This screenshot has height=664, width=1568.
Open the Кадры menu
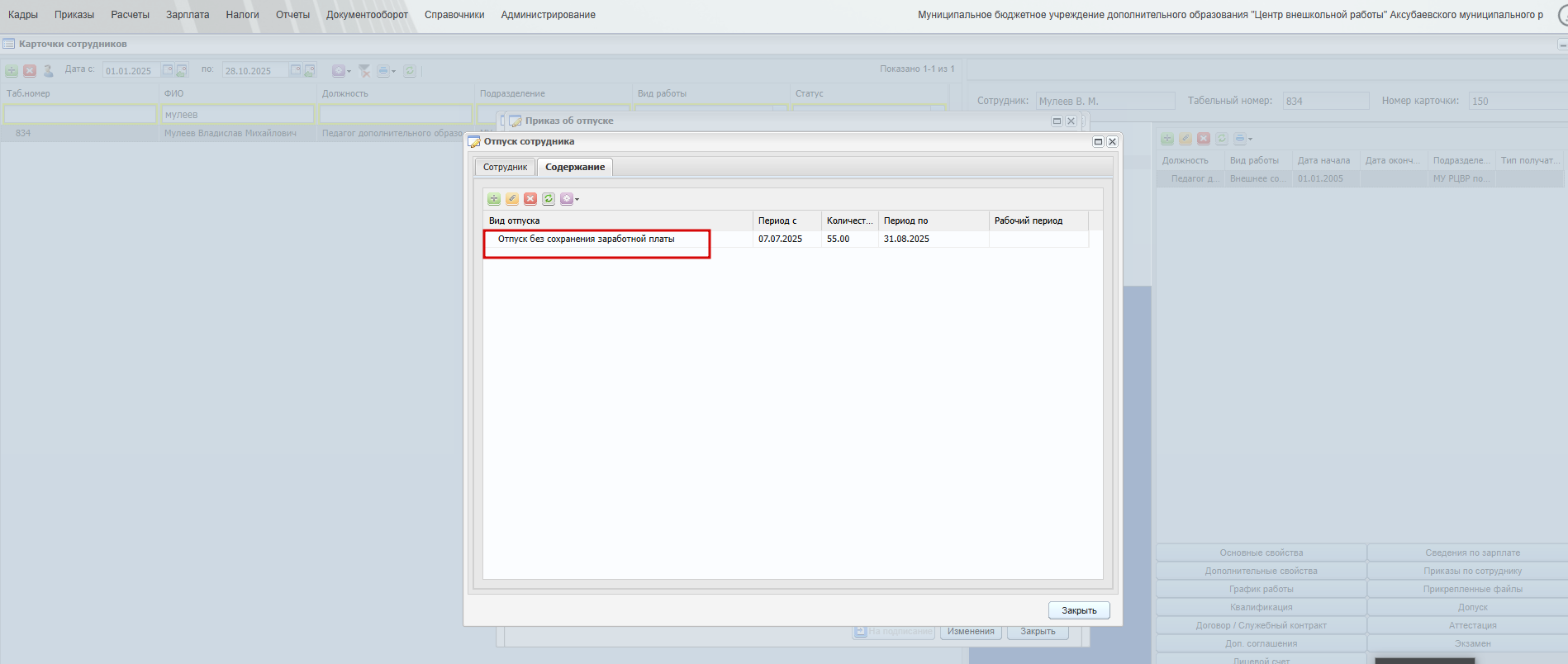click(x=23, y=15)
